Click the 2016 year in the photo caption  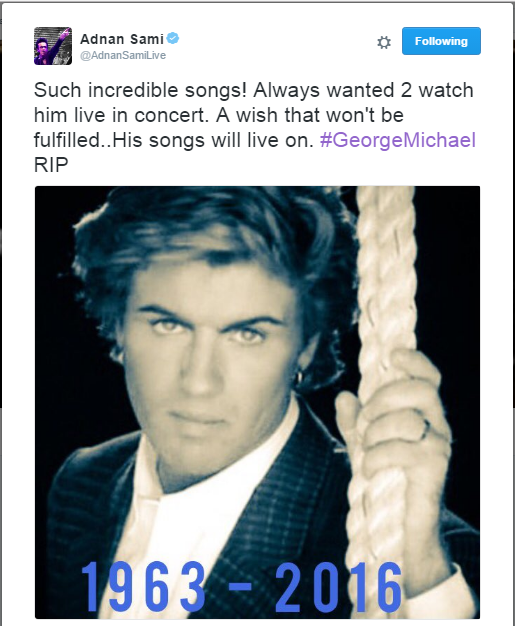point(339,587)
